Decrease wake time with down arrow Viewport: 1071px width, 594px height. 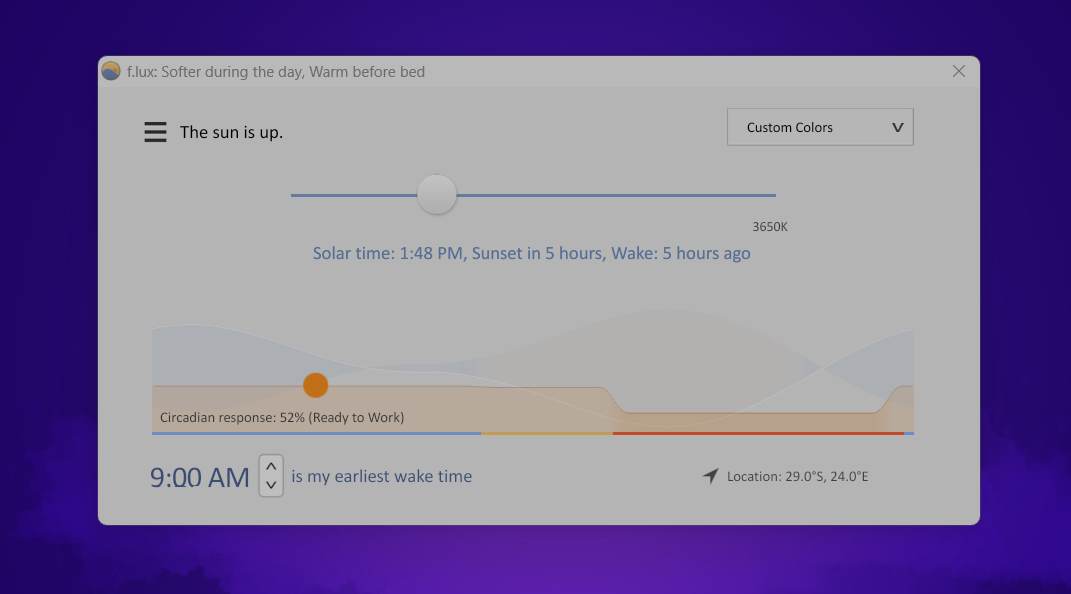tap(271, 485)
